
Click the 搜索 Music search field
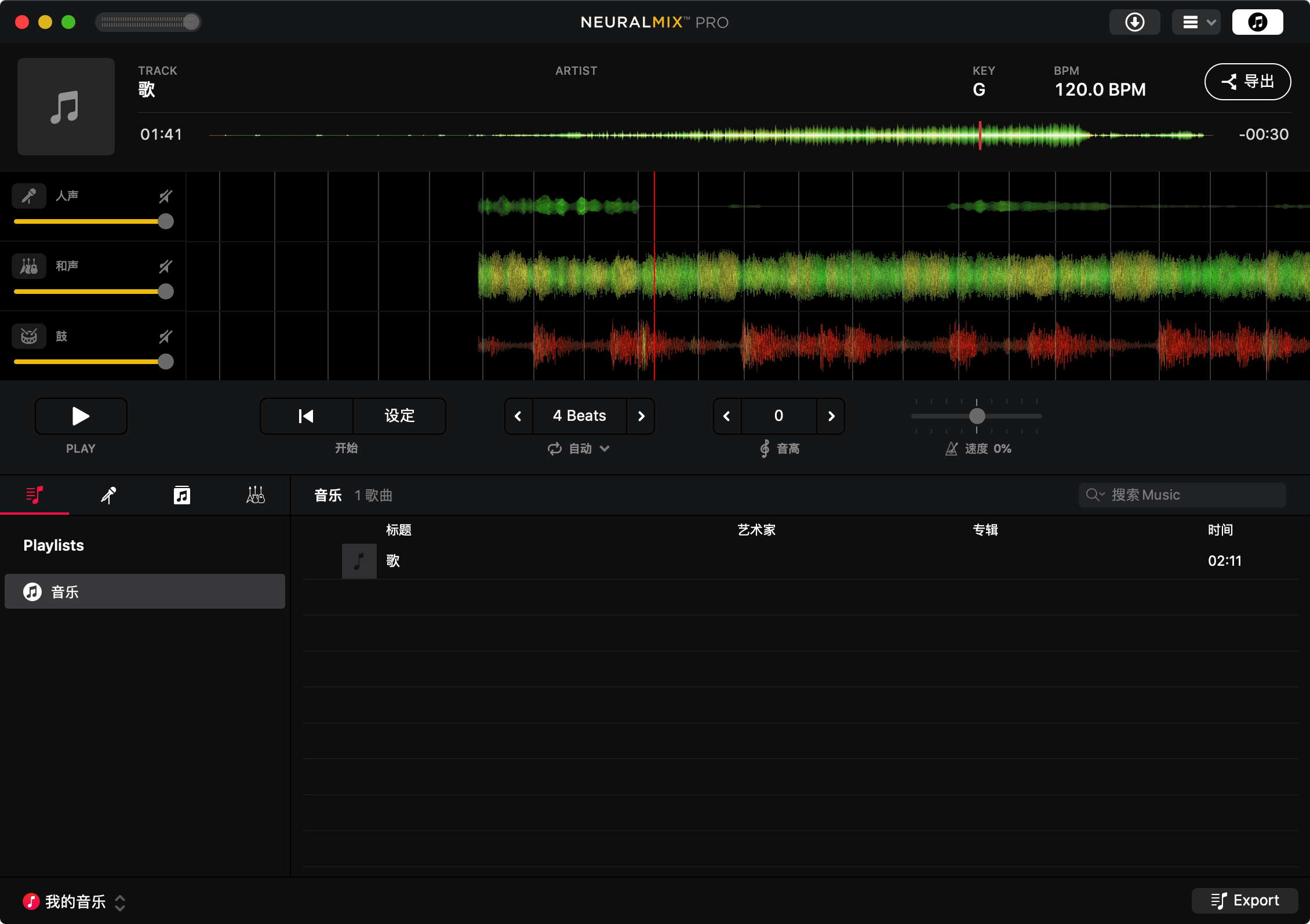click(x=1182, y=495)
